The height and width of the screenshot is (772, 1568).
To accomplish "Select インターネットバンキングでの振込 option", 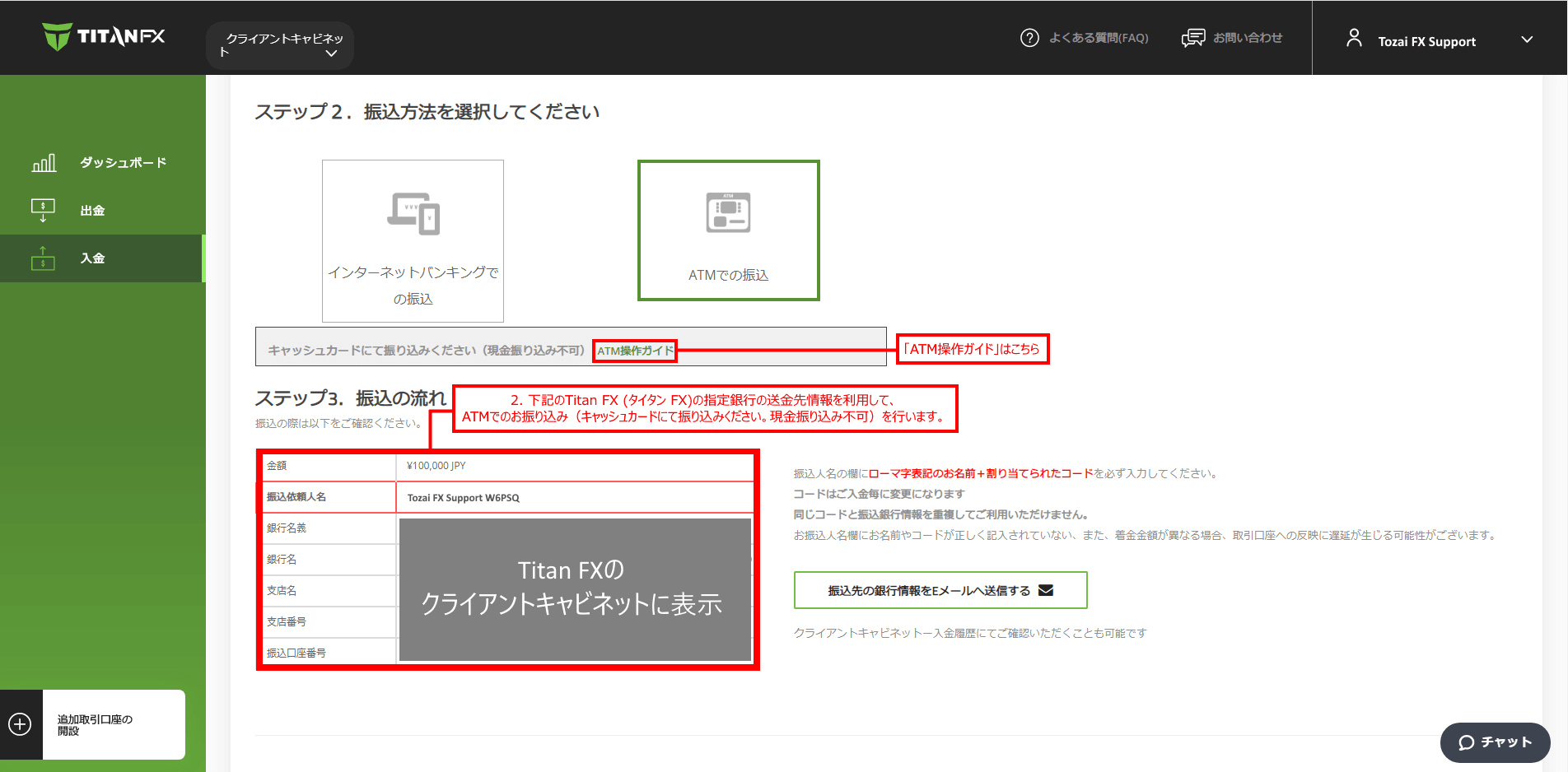I will (x=413, y=240).
